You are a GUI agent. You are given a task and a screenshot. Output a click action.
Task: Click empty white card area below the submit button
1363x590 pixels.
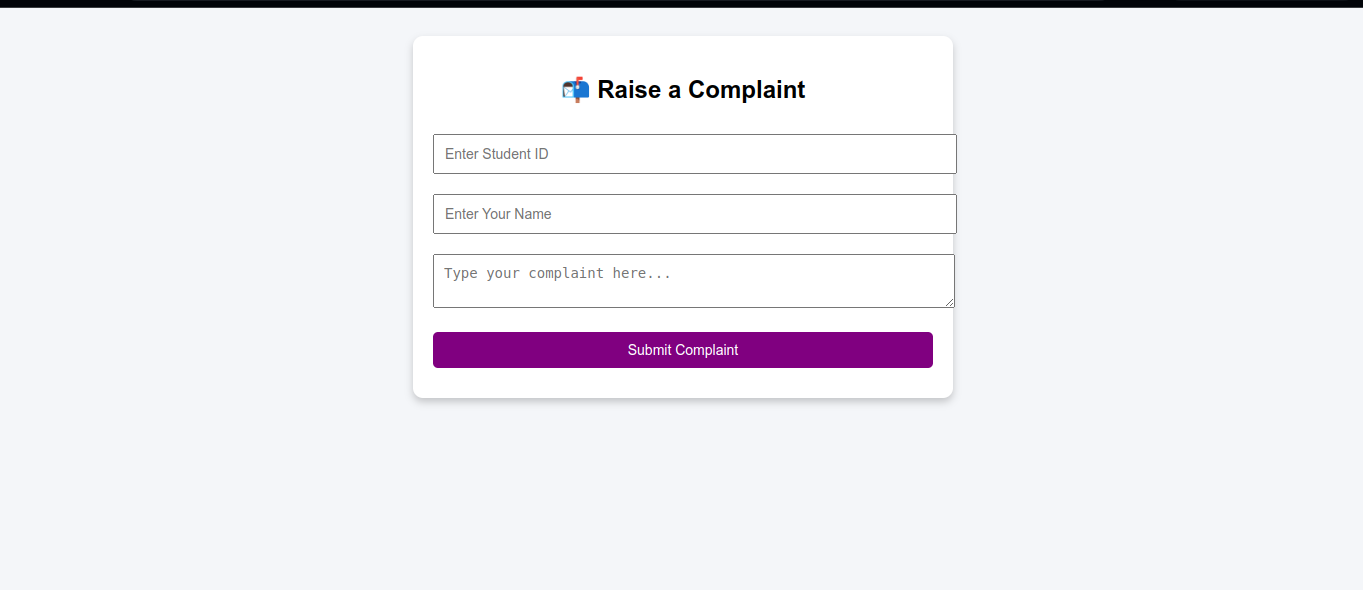(683, 383)
